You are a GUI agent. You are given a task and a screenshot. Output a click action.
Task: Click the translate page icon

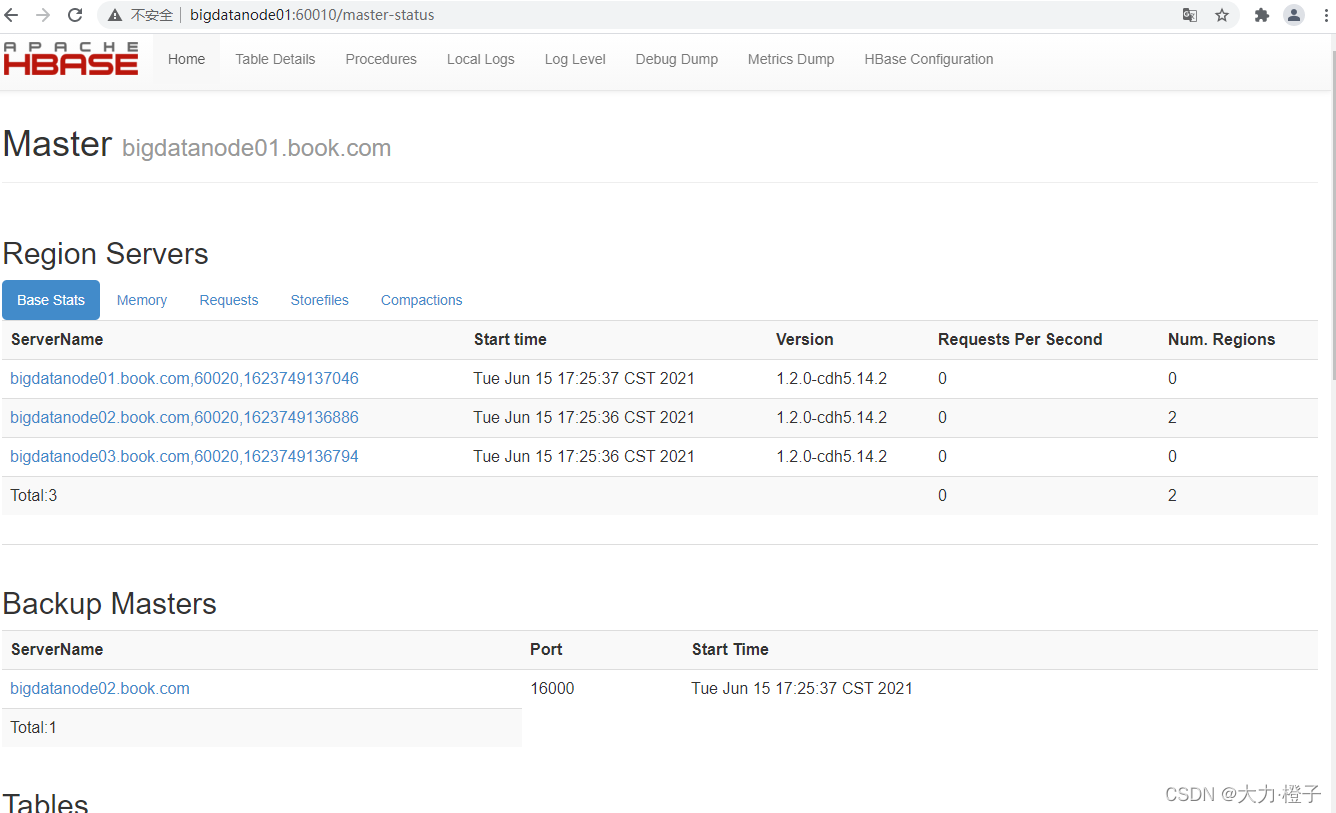pyautogui.click(x=1190, y=15)
